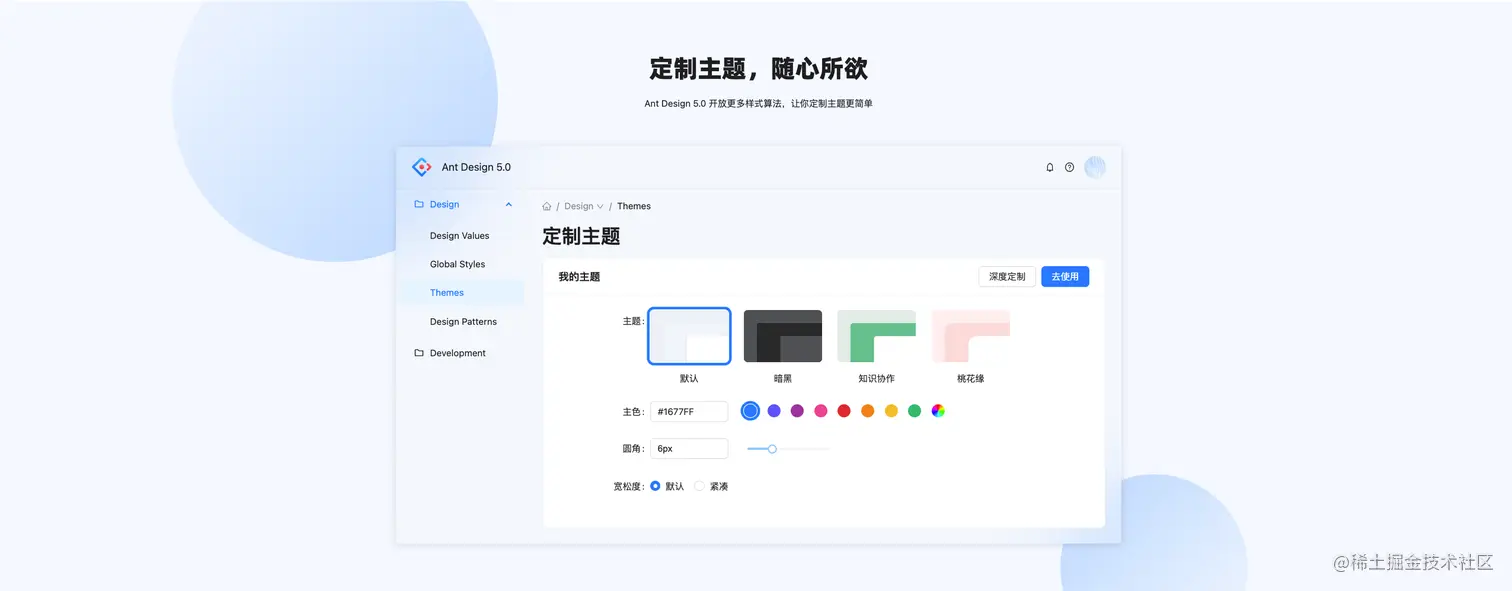Screen dimensions: 1512x591
Task: Pick the pink color swatch
Action: 821,411
